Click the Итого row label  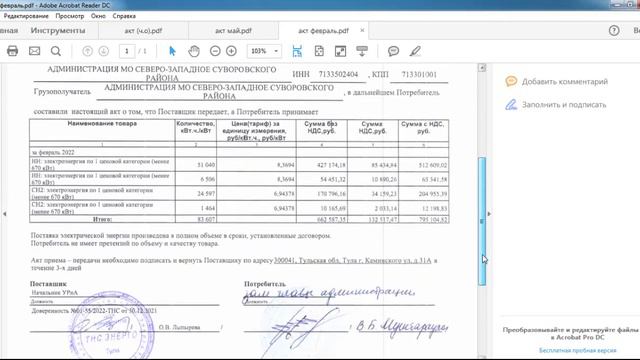point(102,219)
